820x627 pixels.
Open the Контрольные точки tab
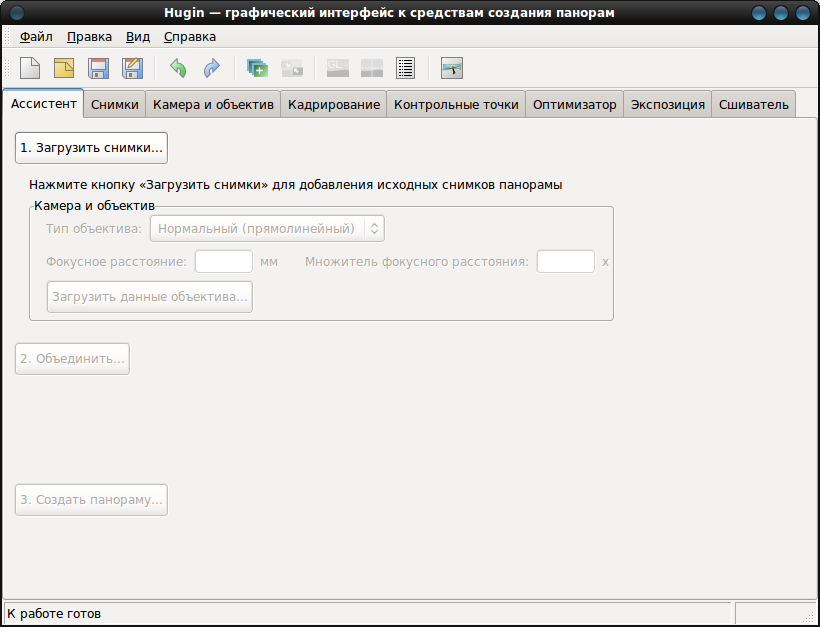[456, 105]
